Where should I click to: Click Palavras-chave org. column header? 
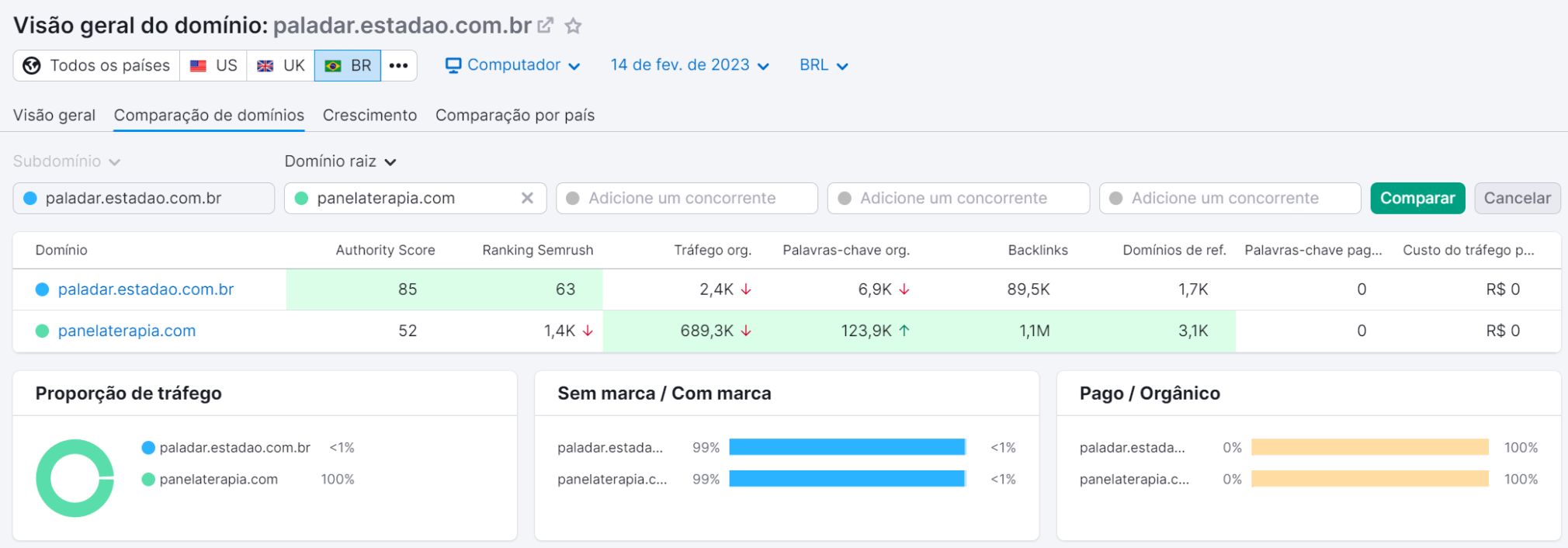click(x=846, y=250)
